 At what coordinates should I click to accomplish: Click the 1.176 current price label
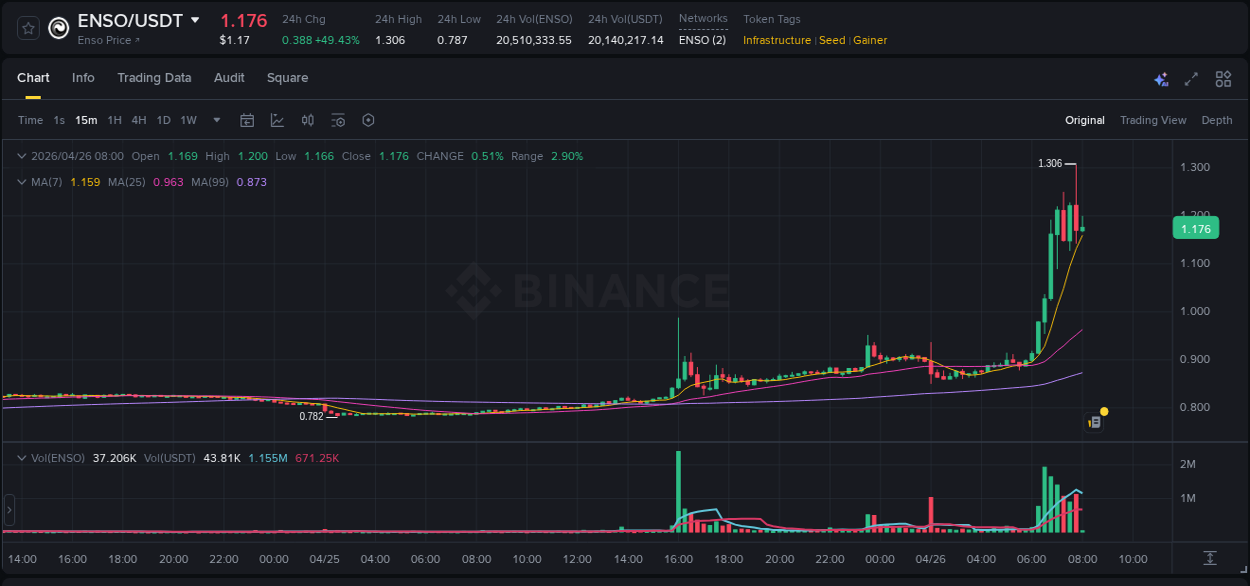[1195, 228]
